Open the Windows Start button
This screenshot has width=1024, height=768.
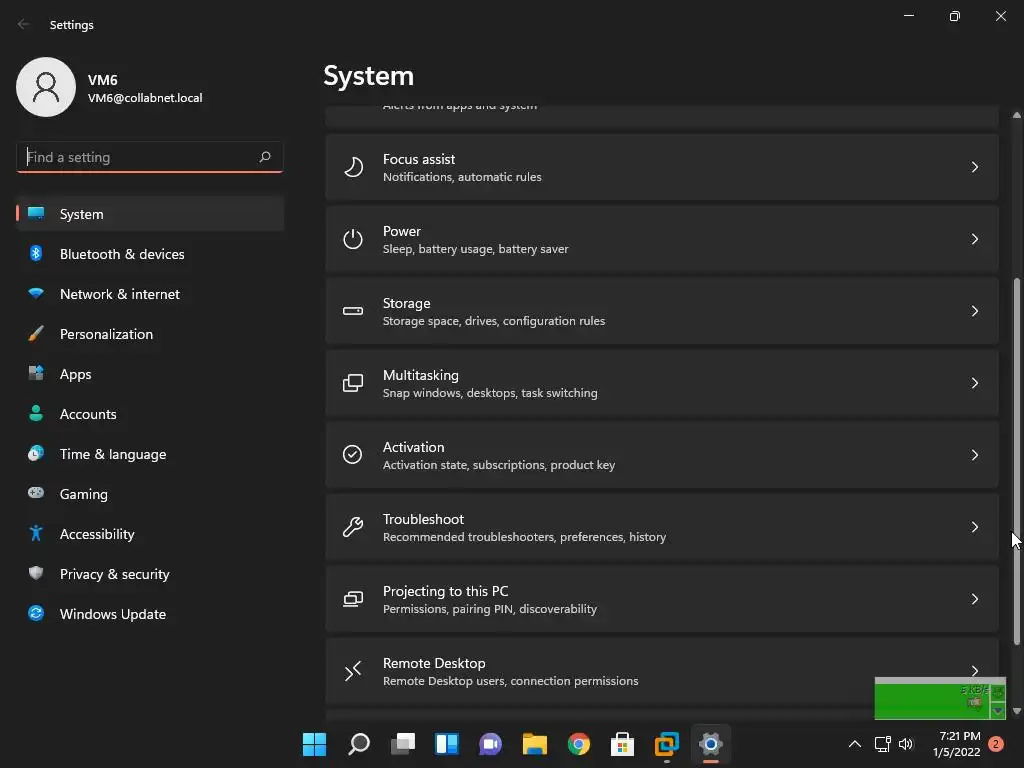click(314, 744)
